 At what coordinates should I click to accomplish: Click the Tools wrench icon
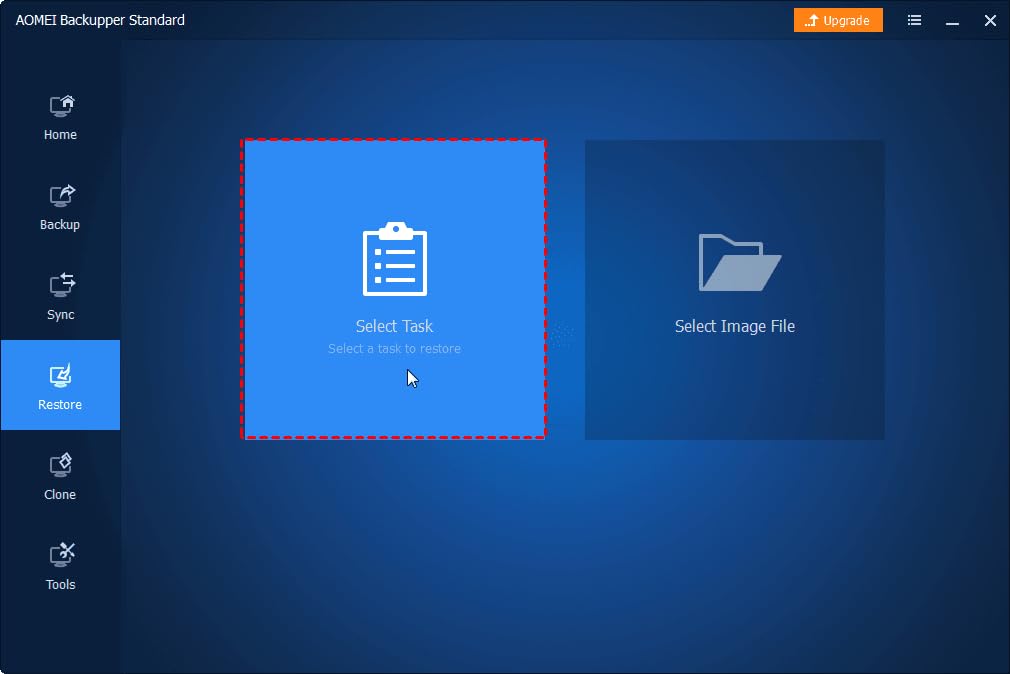click(61, 555)
